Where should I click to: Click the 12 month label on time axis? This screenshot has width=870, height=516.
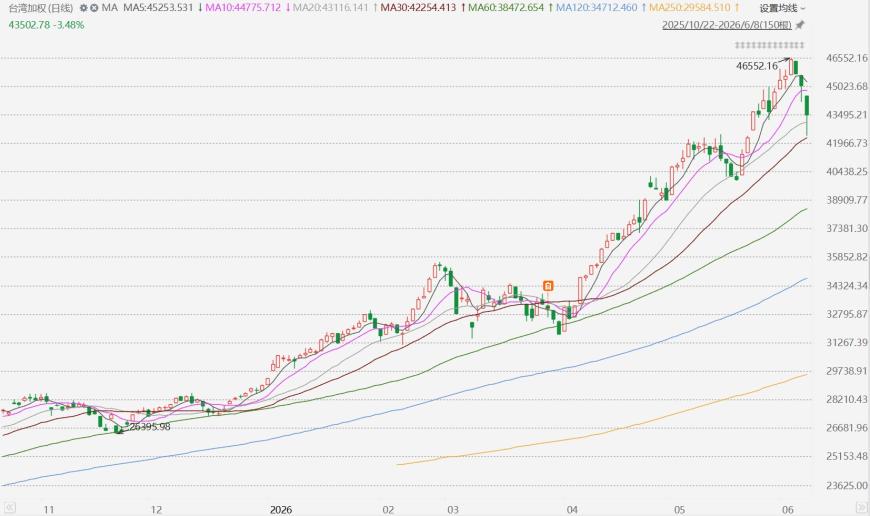[x=156, y=509]
